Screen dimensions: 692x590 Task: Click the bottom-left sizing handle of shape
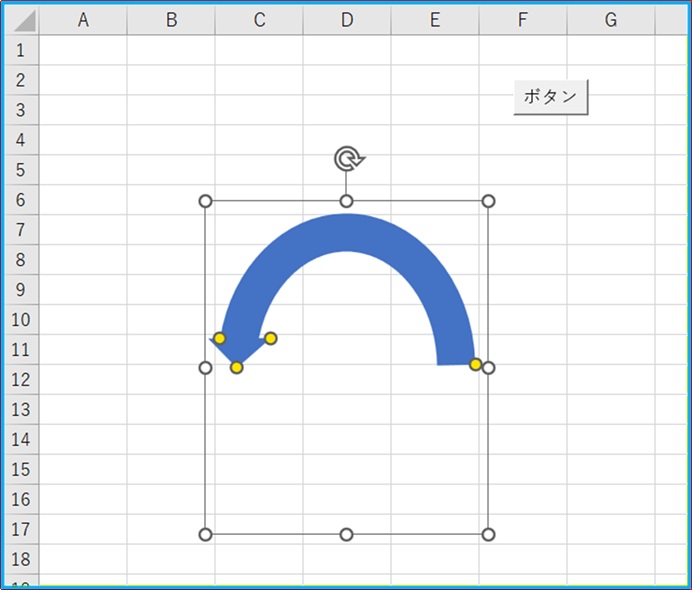pyautogui.click(x=205, y=535)
